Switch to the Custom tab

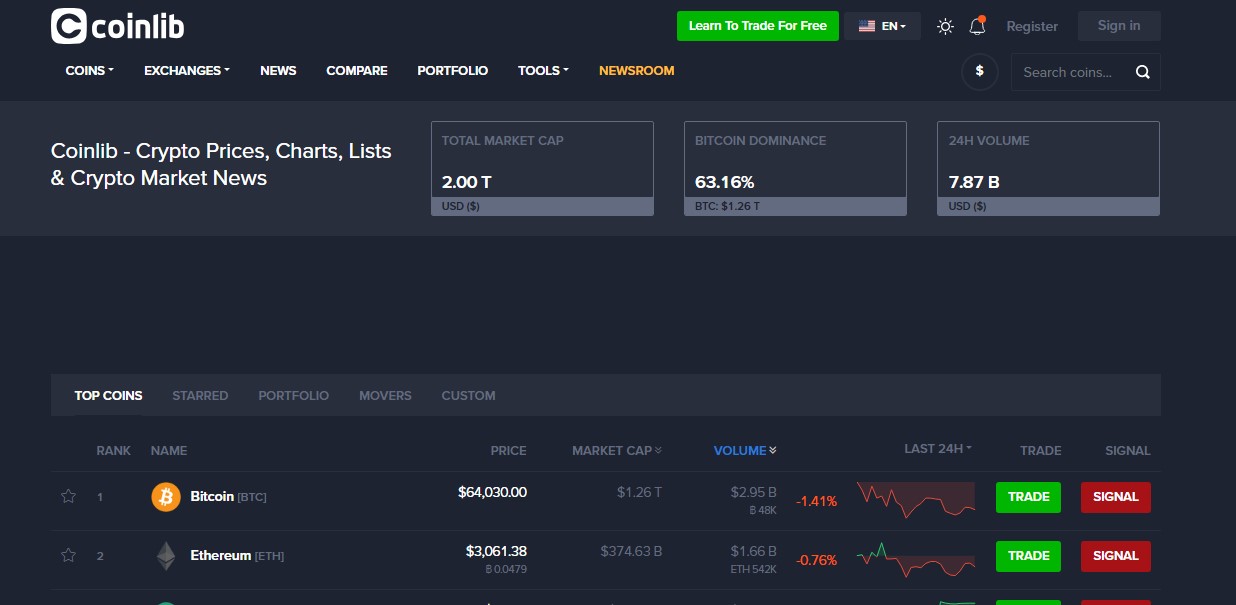coord(468,396)
